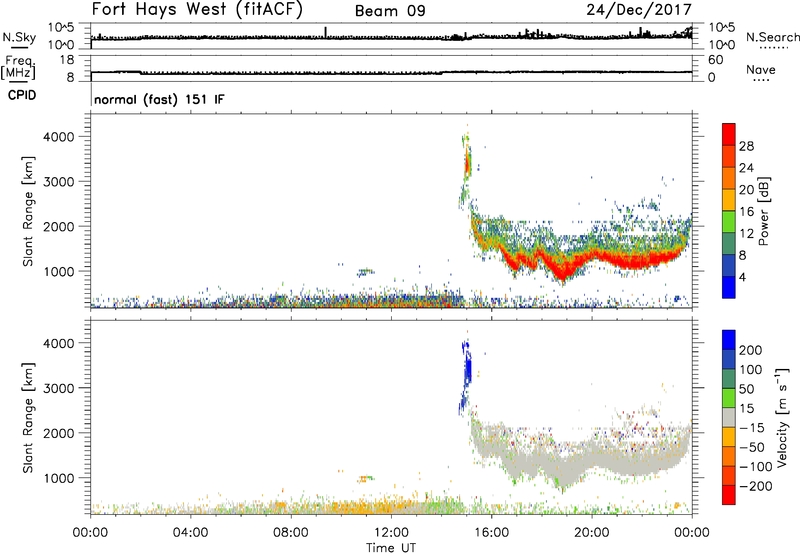Screen dimensions: 800x554
Task: Click the 'Fort Hays West (fitACF)' title
Action: click(197, 9)
